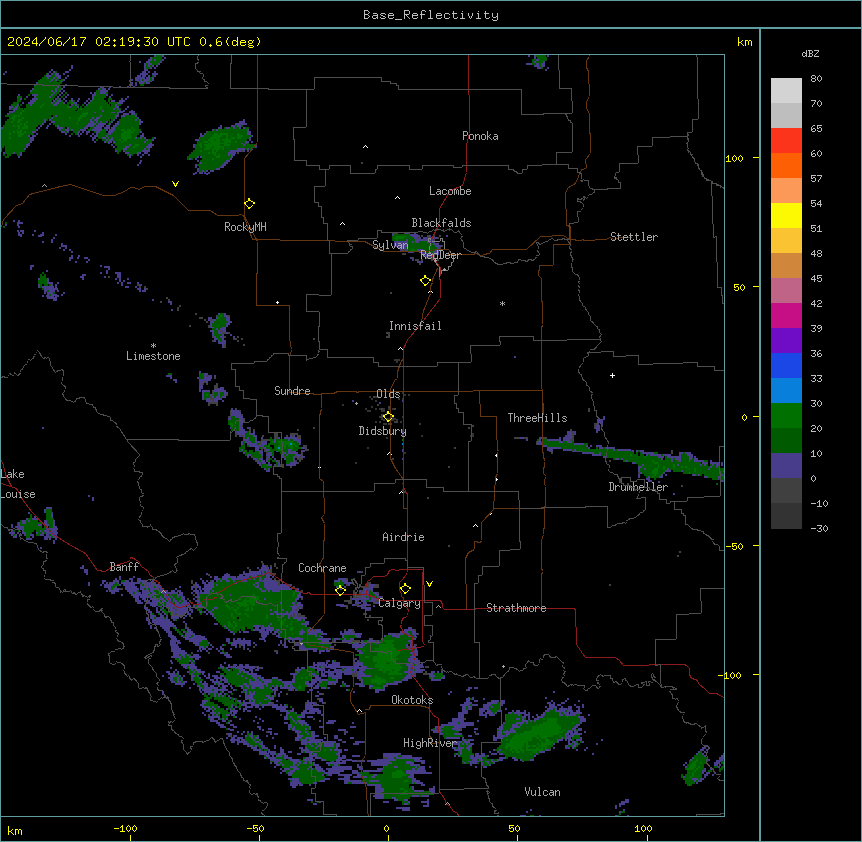
Task: Click the Okotoks city label
Action: 412,700
